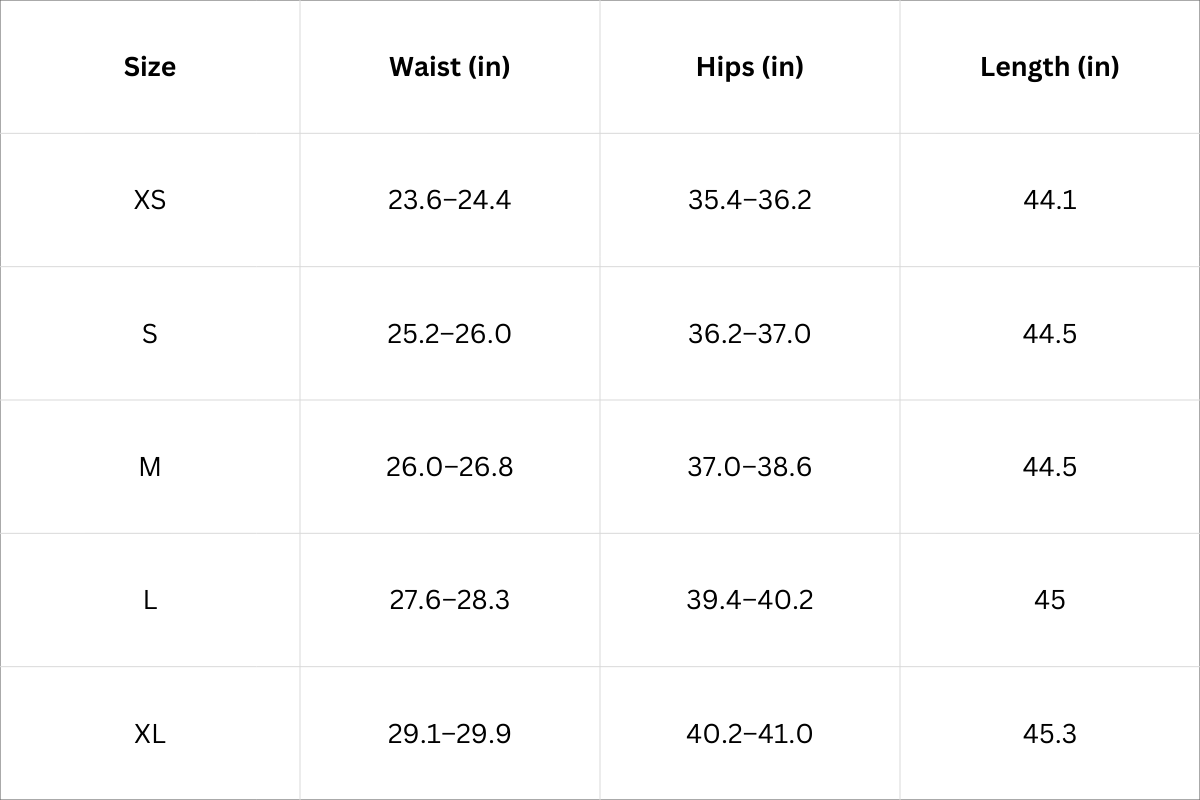This screenshot has width=1200, height=800.
Task: Click the hips range 37.0–38.6
Action: point(750,467)
